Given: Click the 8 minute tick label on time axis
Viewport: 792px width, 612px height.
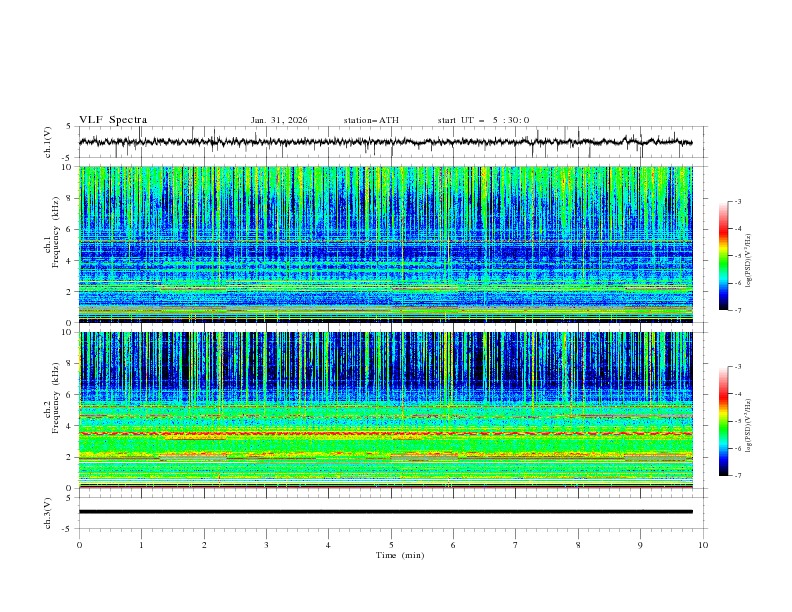Looking at the screenshot, I should coord(578,545).
